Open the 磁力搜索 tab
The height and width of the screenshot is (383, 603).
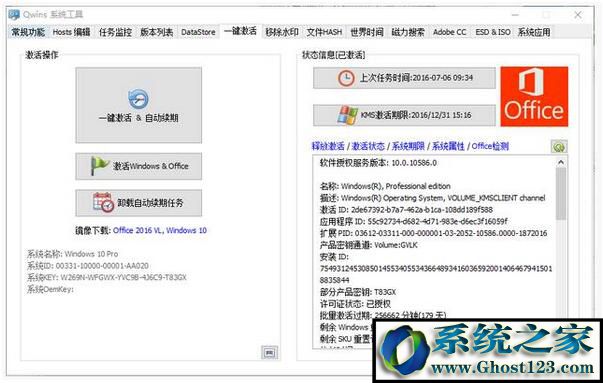tap(408, 32)
